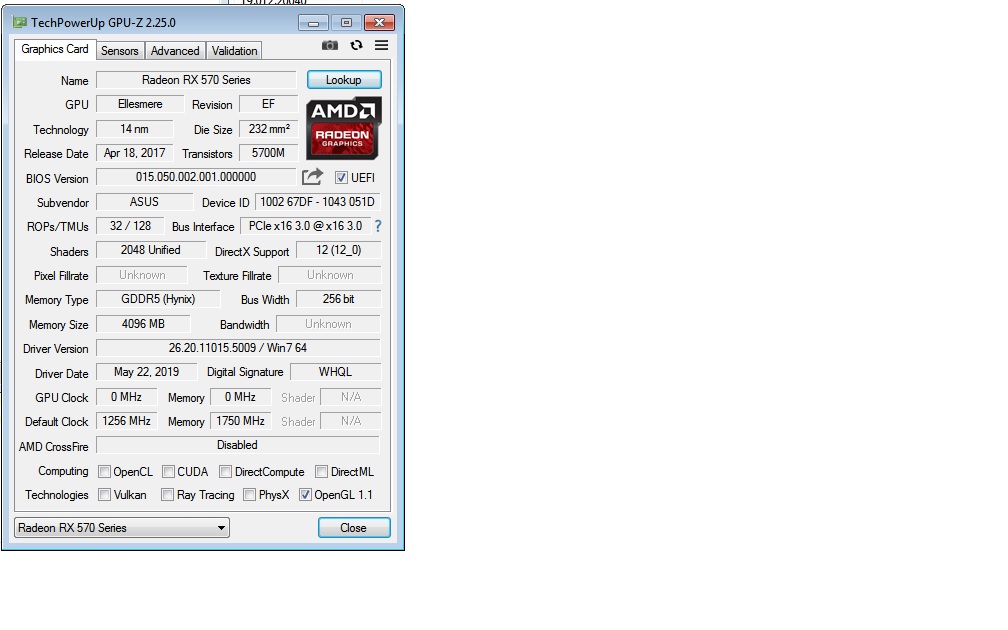Switch to the Validation tab
Image resolution: width=1008 pixels, height=630 pixels.
(234, 51)
